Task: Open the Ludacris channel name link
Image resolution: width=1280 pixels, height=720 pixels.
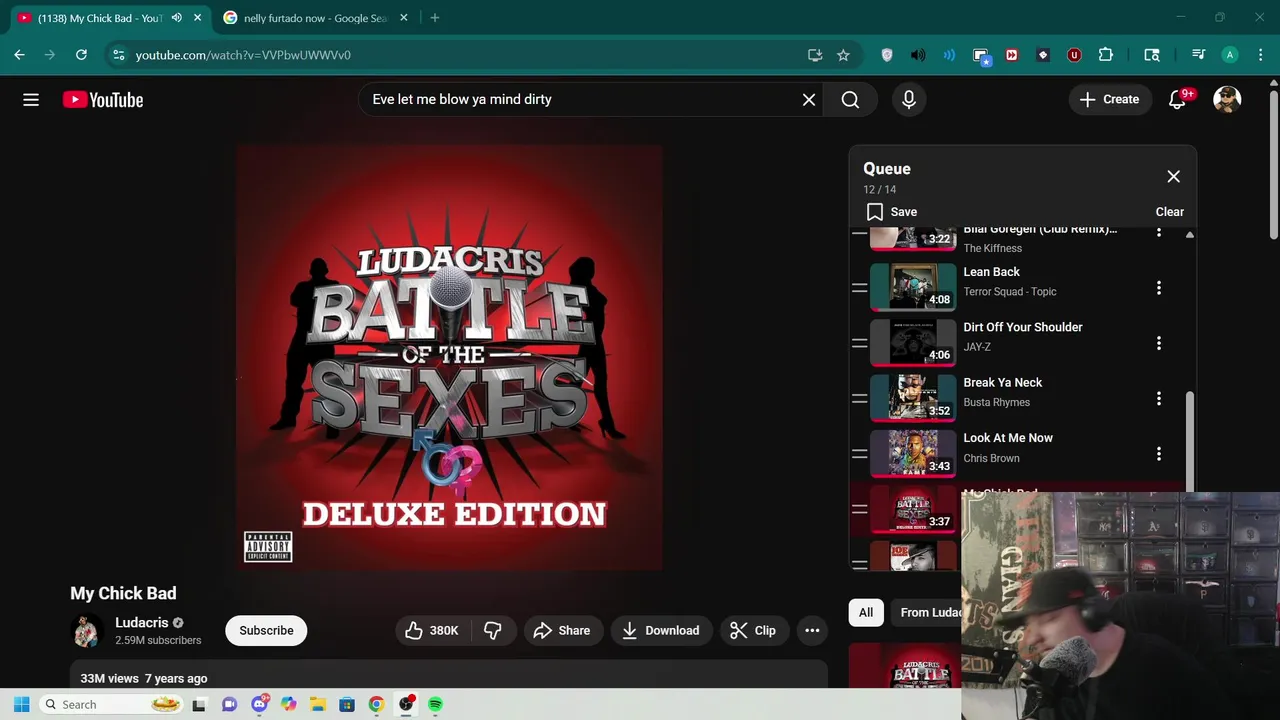Action: coord(142,622)
